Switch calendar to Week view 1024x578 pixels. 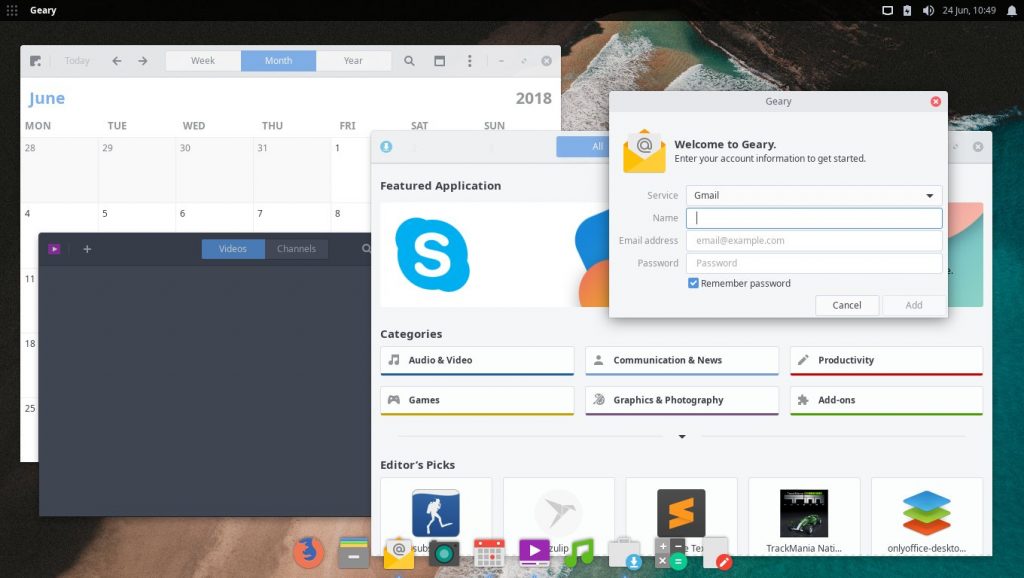203,61
